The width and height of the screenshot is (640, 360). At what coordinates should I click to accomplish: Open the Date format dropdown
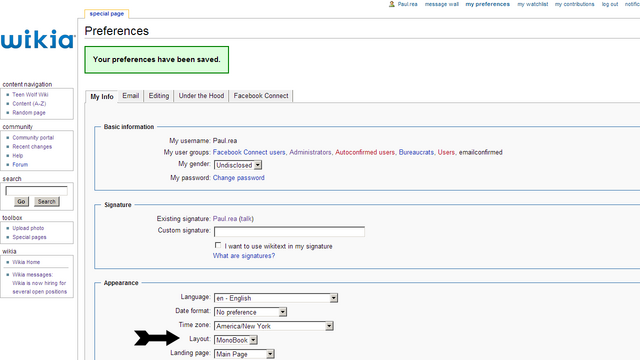click(251, 312)
